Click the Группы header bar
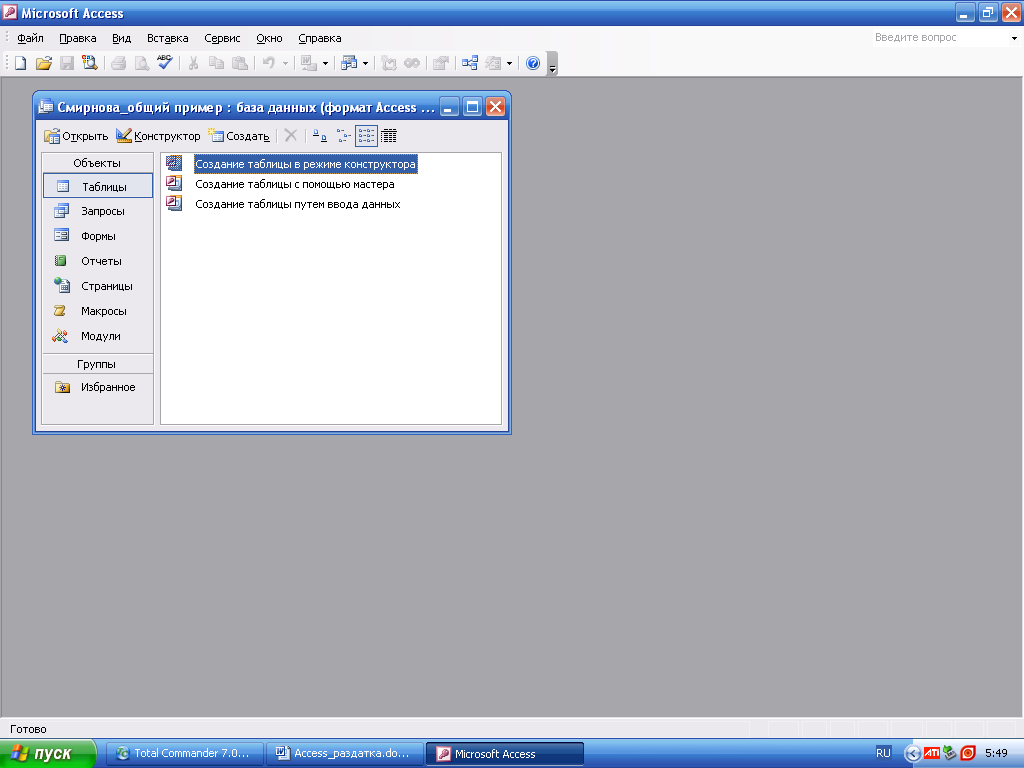The height and width of the screenshot is (768, 1024). 97,364
